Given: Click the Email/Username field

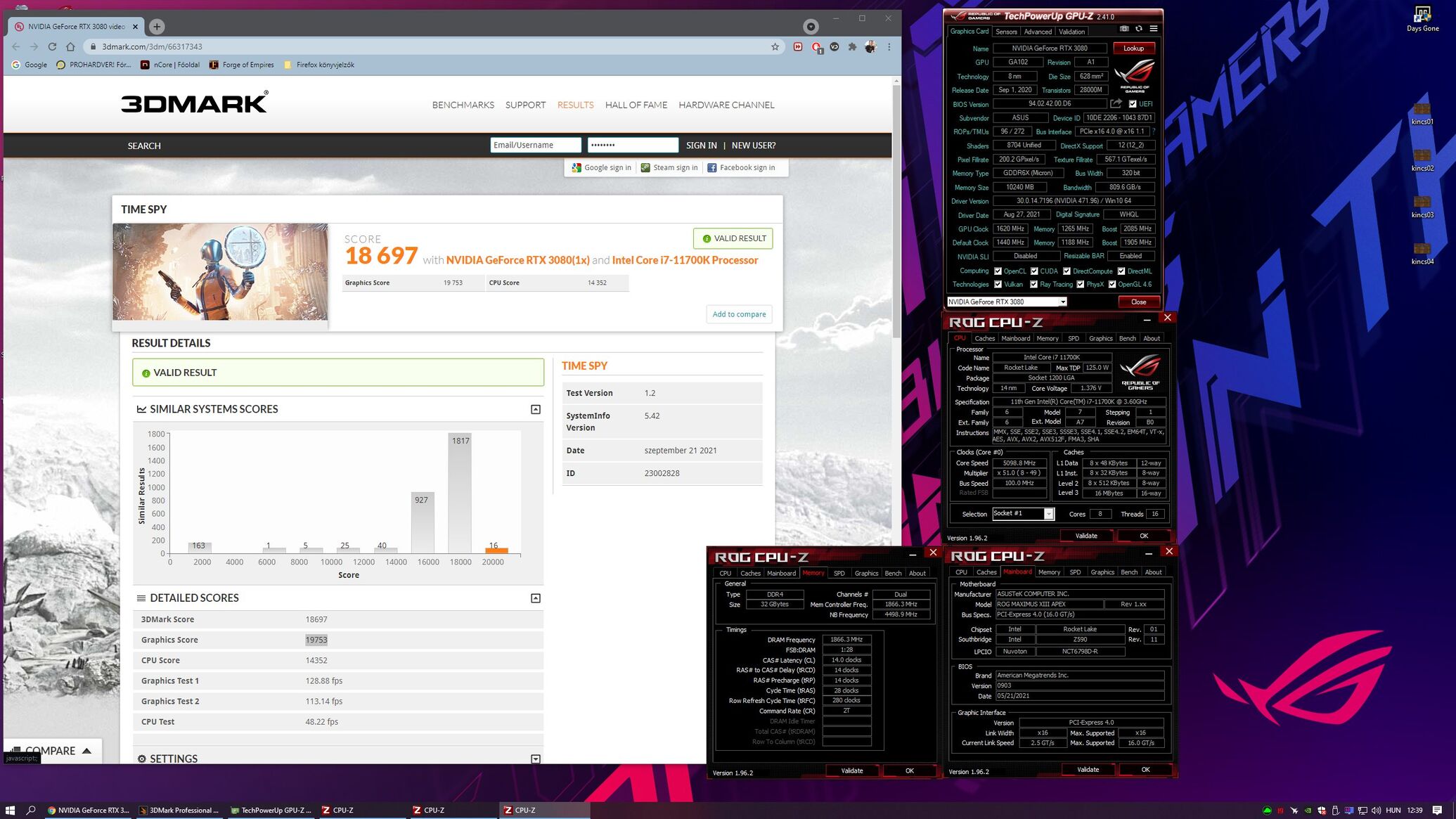Looking at the screenshot, I should [x=536, y=145].
